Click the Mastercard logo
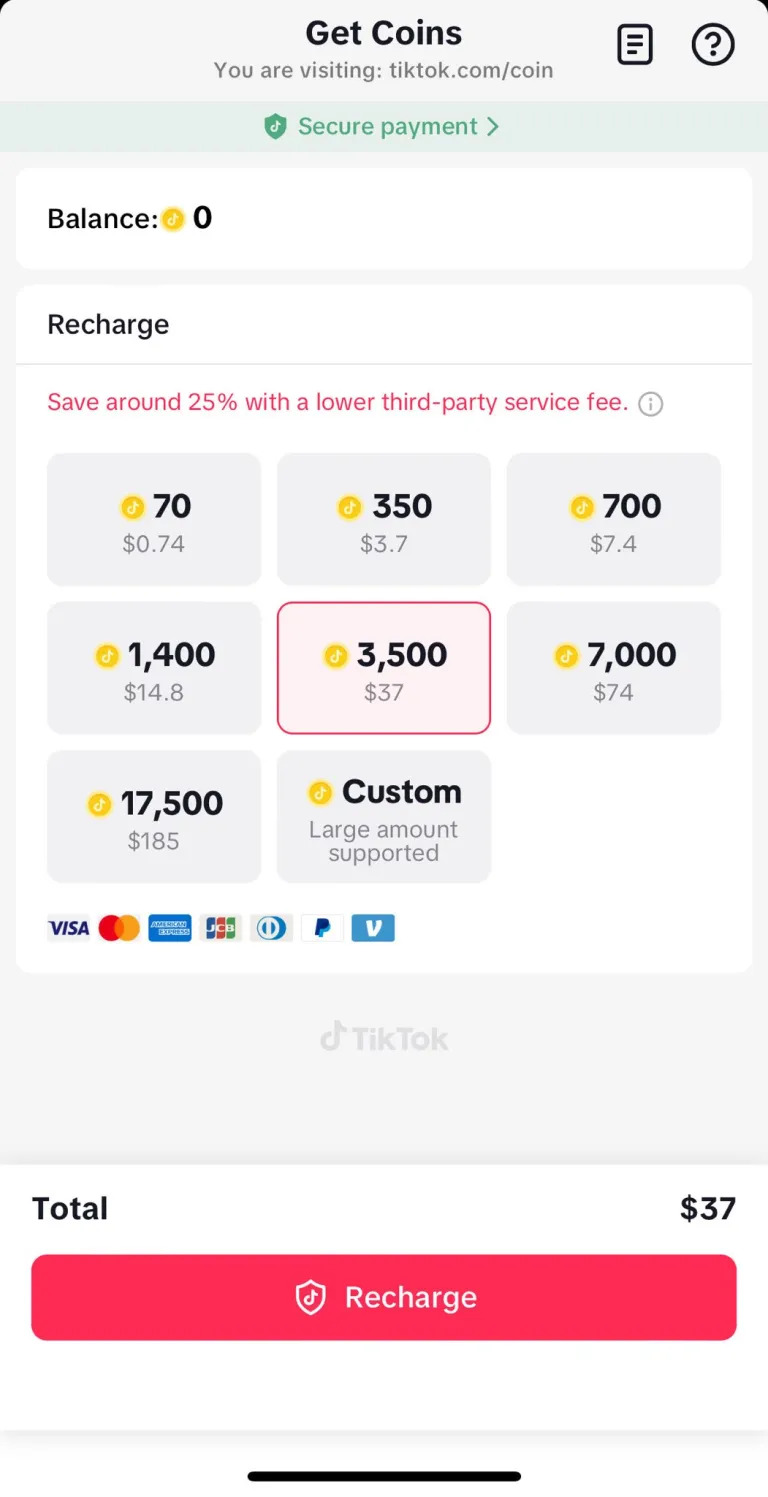This screenshot has height=1497, width=768. [120, 928]
